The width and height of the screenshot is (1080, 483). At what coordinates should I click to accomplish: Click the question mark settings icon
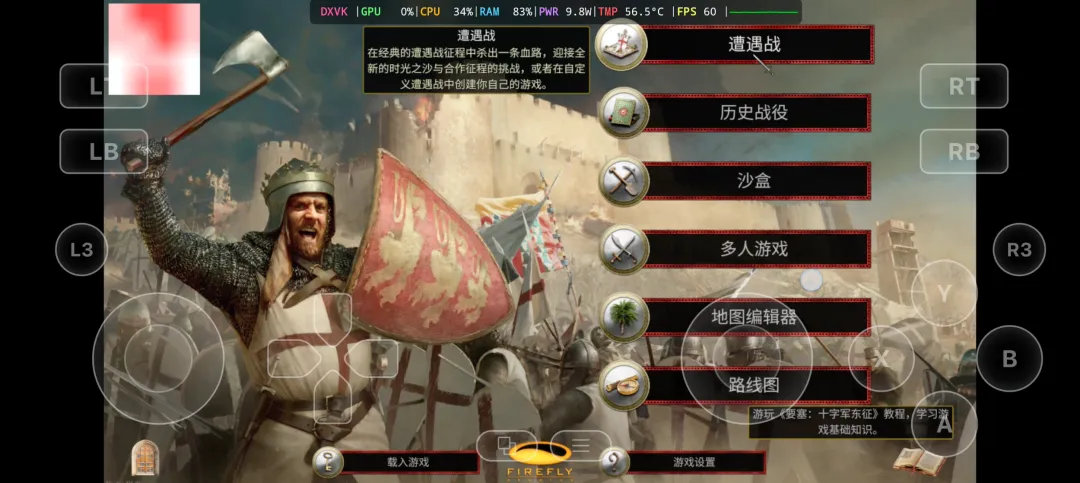tap(614, 462)
